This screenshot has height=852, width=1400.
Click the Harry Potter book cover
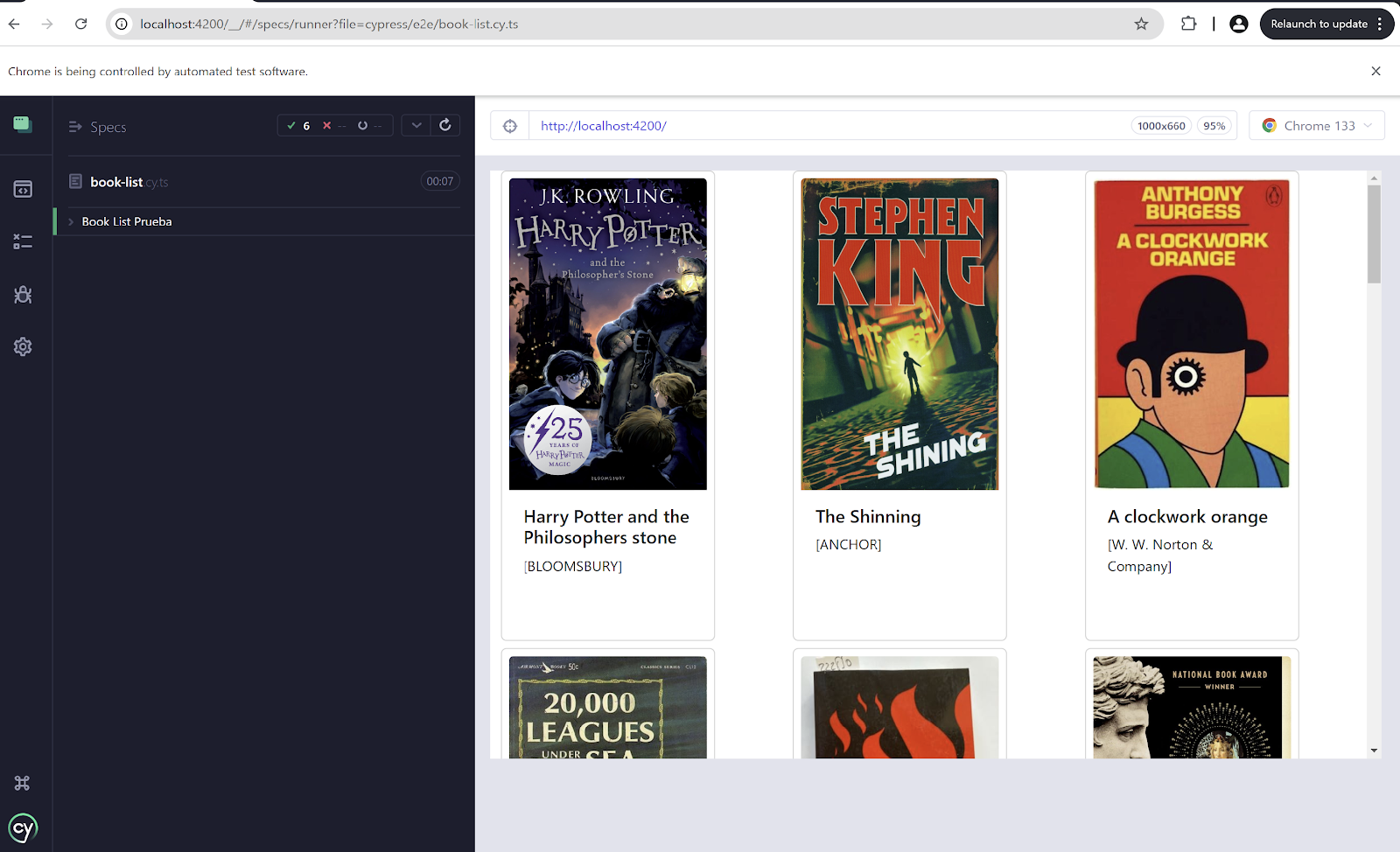coord(607,333)
